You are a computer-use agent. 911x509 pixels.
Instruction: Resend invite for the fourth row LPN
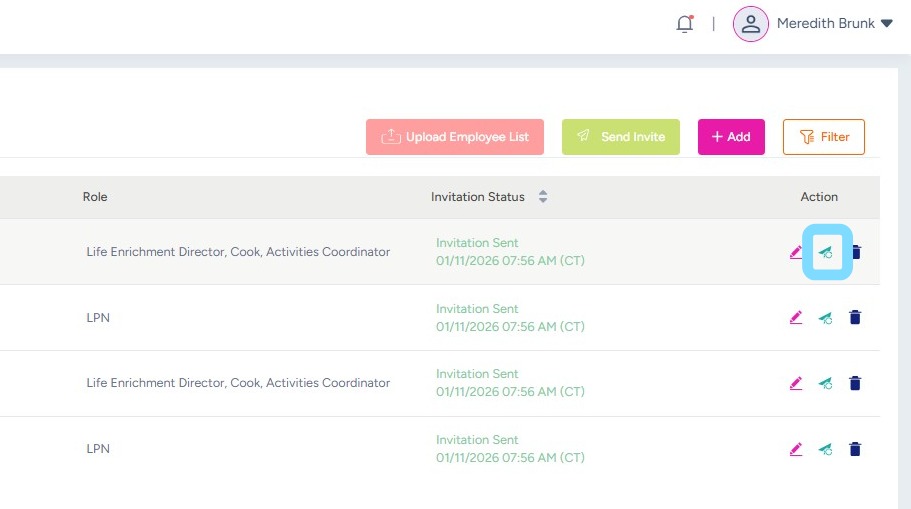(826, 449)
